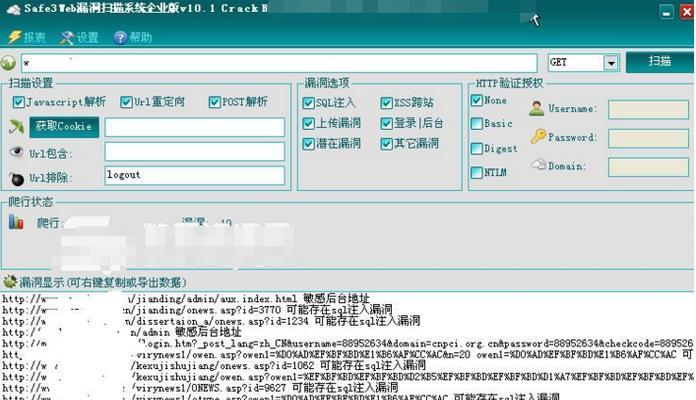Click the bomb icon beside Url排除

tap(16, 178)
